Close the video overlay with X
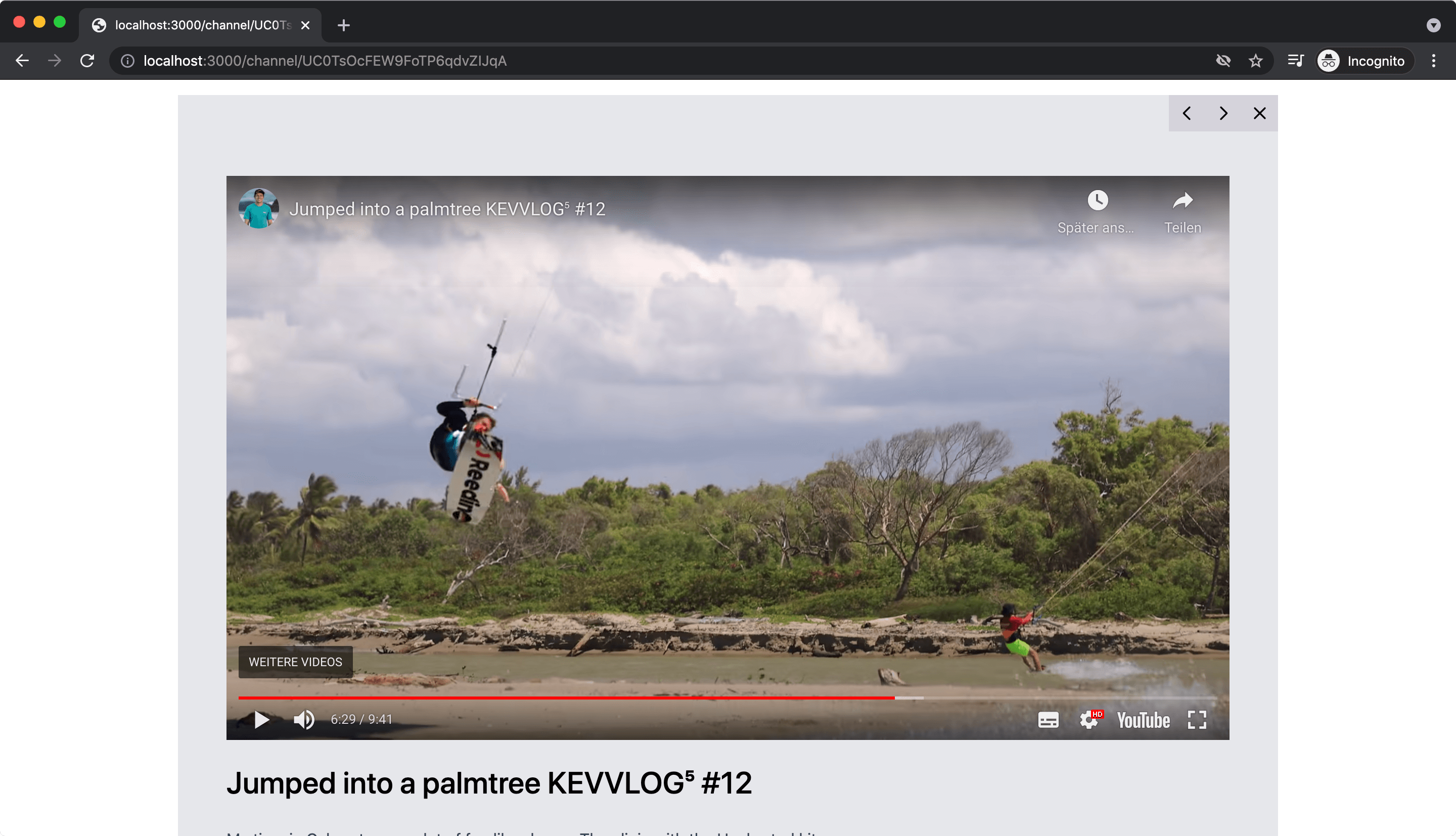1456x836 pixels. (1260, 113)
